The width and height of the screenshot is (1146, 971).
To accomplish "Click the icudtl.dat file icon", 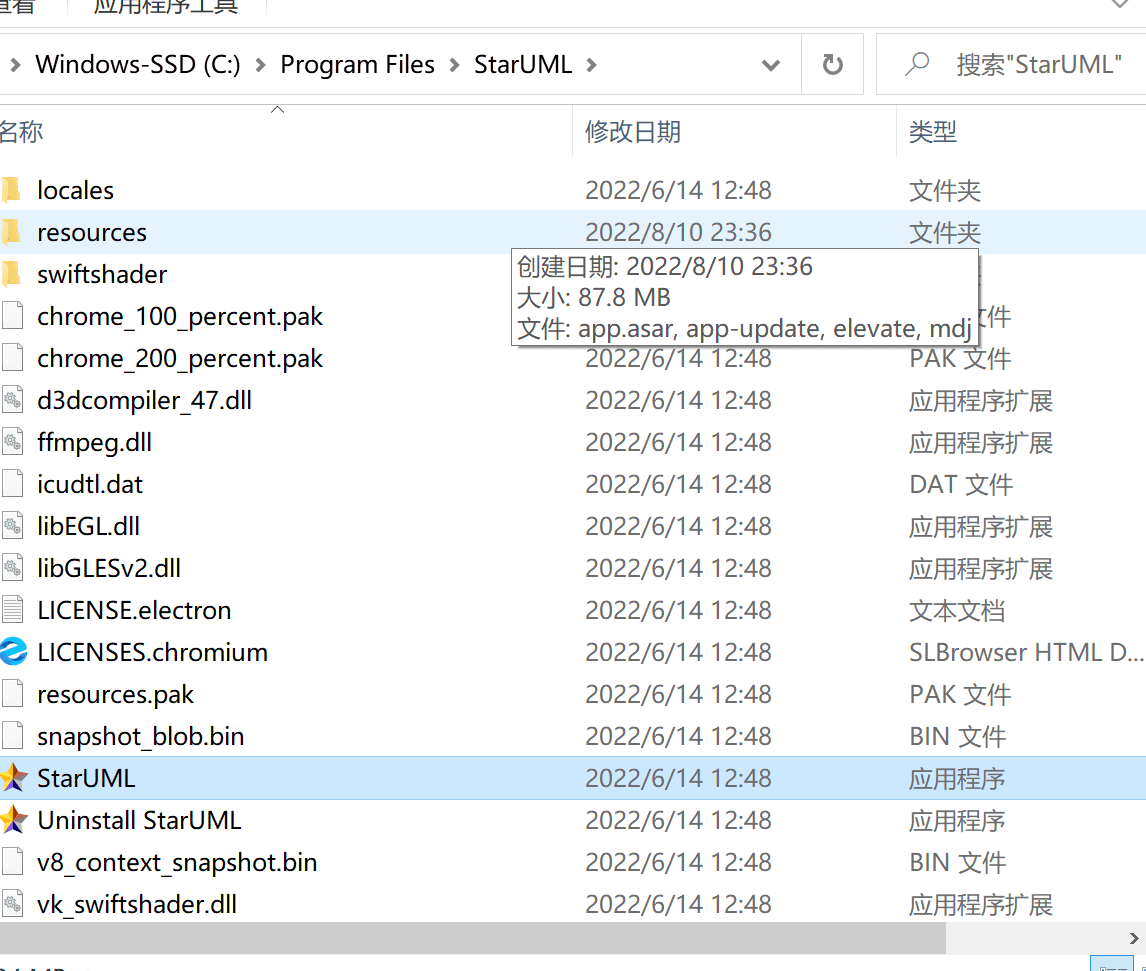I will (12, 484).
